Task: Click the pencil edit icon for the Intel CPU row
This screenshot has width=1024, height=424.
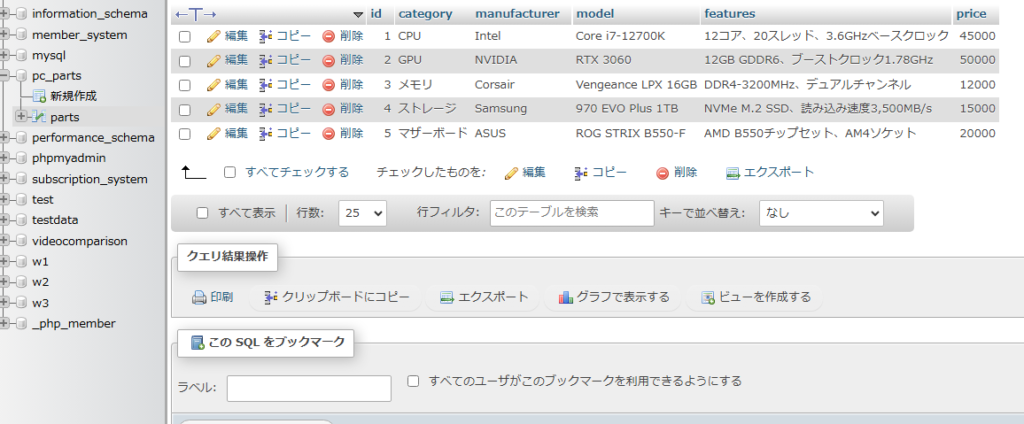Action: coord(213,36)
